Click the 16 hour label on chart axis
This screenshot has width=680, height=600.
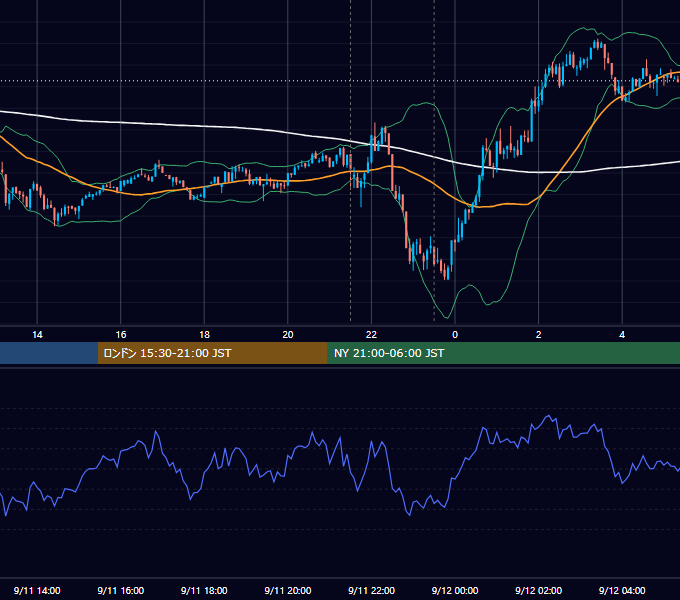point(121,335)
